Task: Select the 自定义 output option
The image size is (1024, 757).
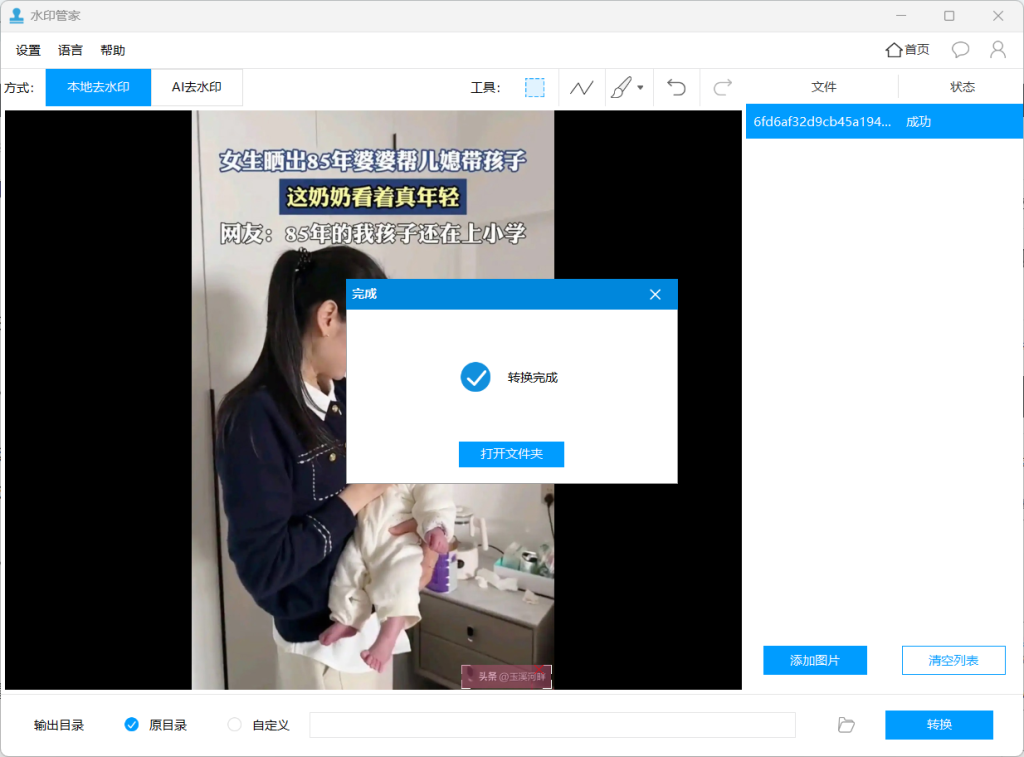Action: (235, 725)
